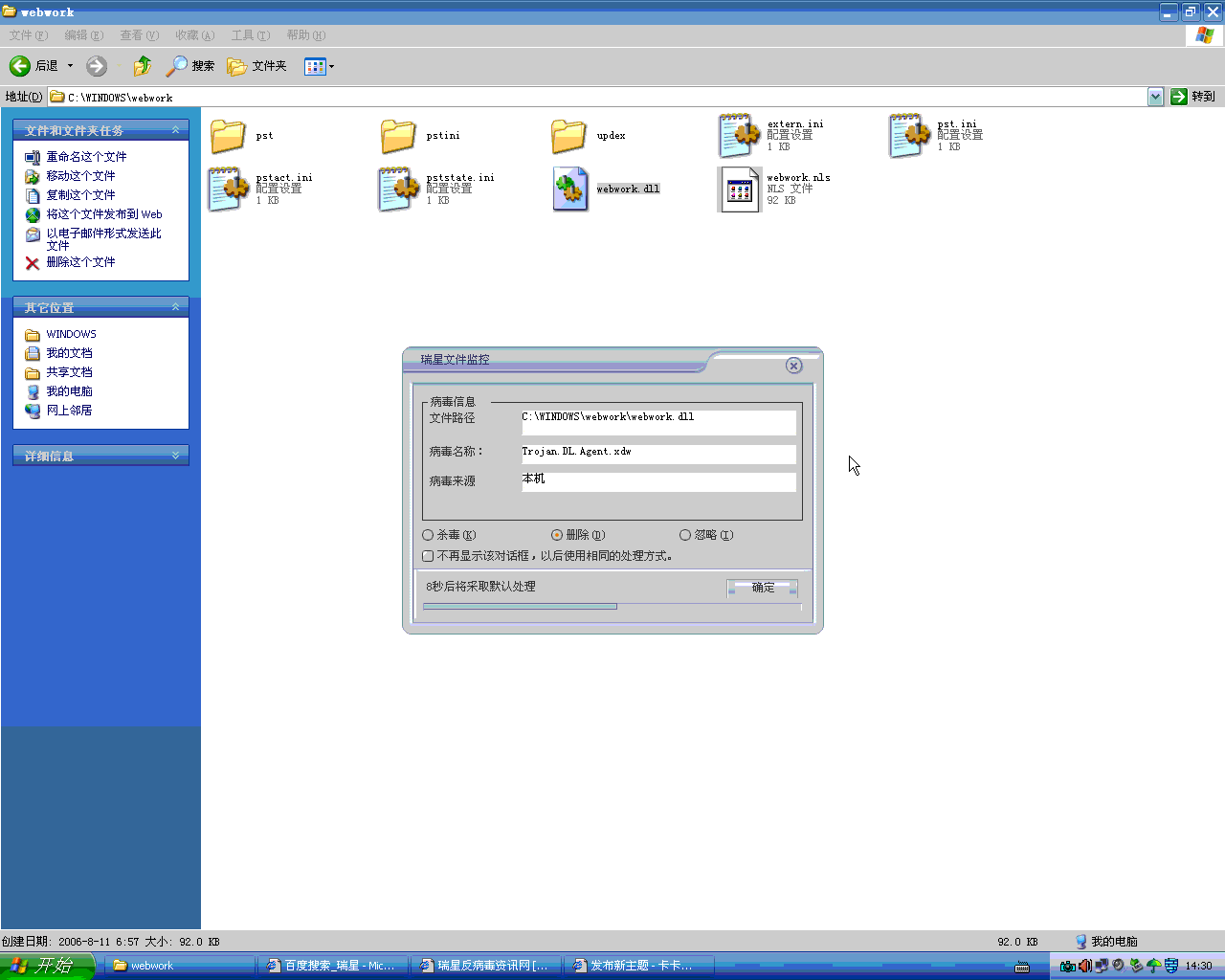Click the address bar path field
The width and height of the screenshot is (1225, 980).
(598, 97)
